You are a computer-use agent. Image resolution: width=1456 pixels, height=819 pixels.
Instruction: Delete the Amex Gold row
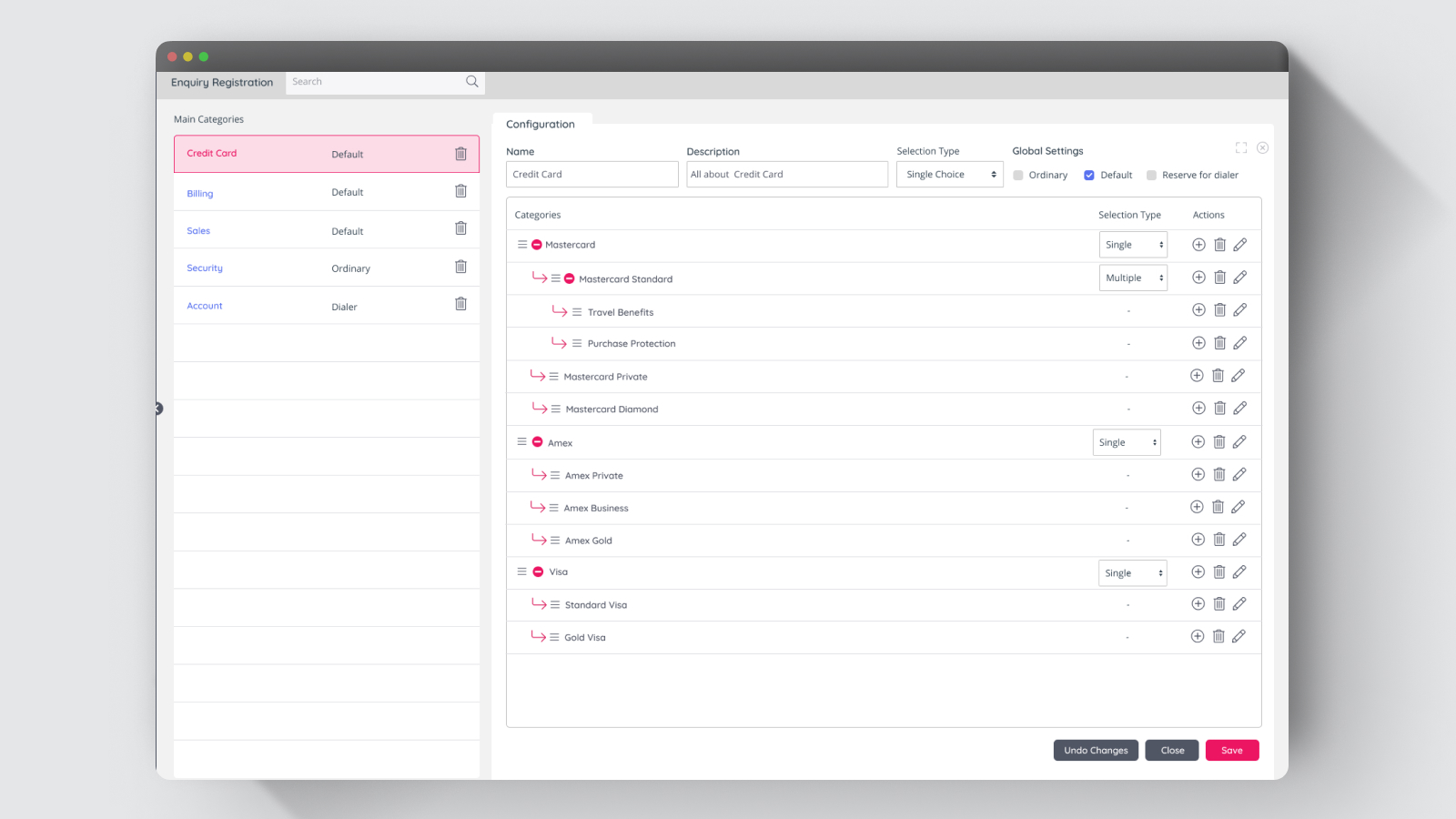[x=1218, y=540]
